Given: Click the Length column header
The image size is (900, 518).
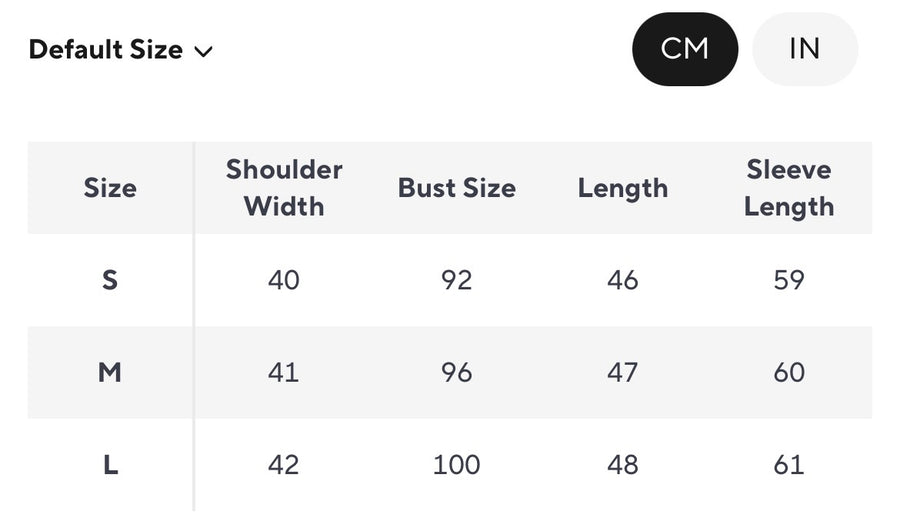Looking at the screenshot, I should (x=623, y=188).
